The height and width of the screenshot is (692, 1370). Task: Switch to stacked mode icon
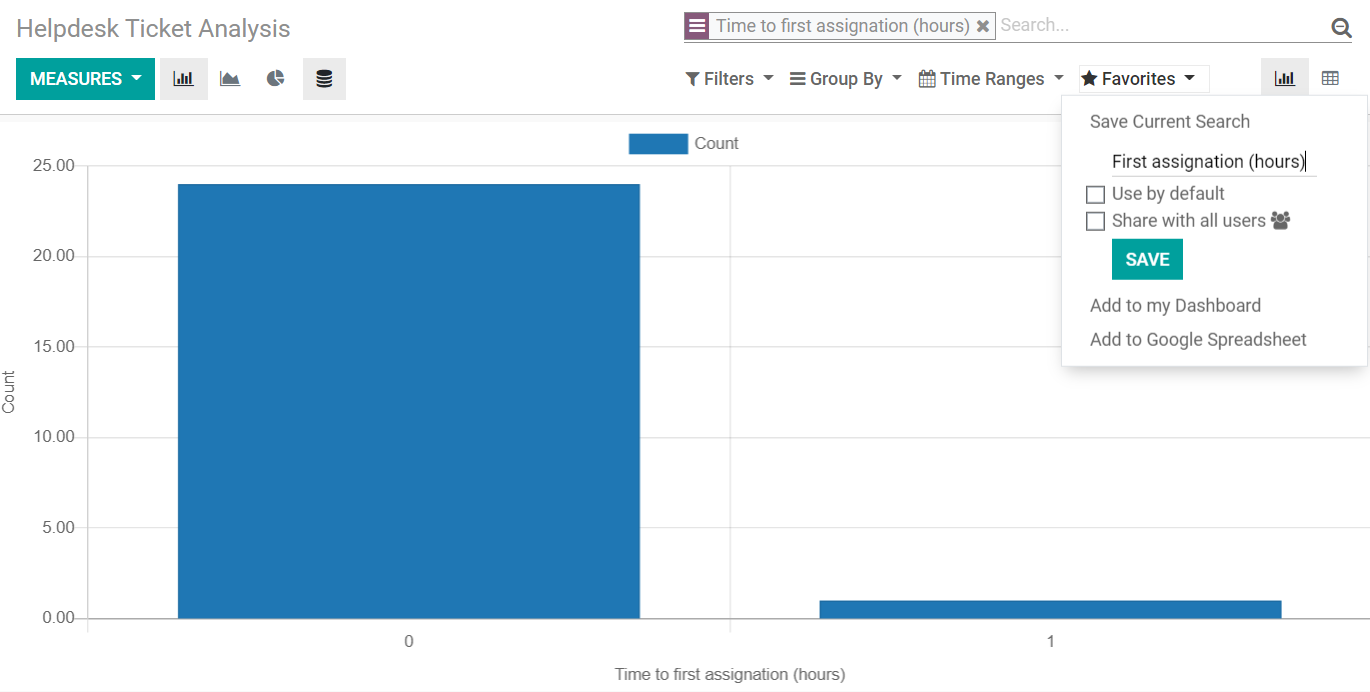[x=323, y=78]
